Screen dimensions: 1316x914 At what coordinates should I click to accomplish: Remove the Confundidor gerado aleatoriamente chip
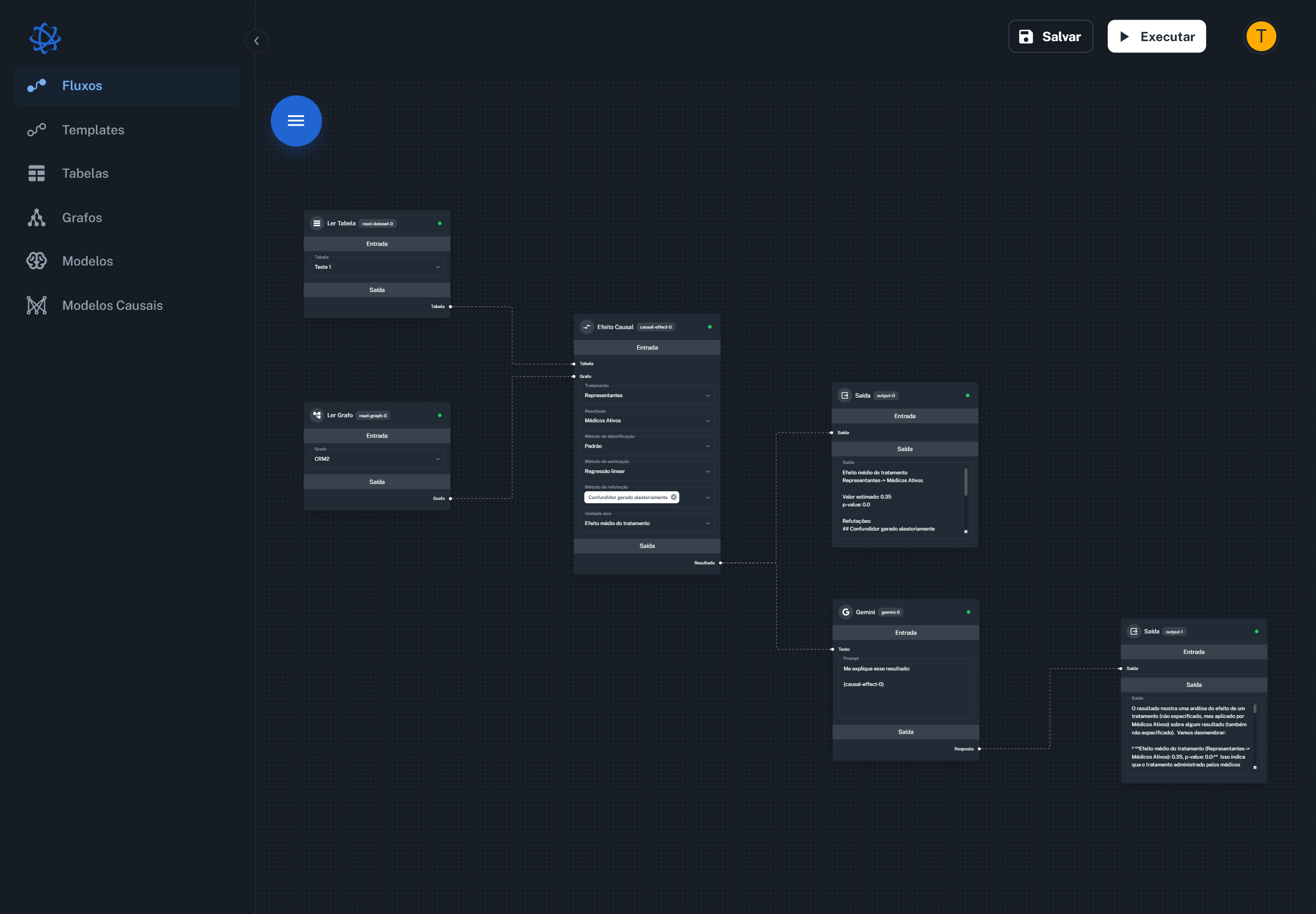coord(674,497)
